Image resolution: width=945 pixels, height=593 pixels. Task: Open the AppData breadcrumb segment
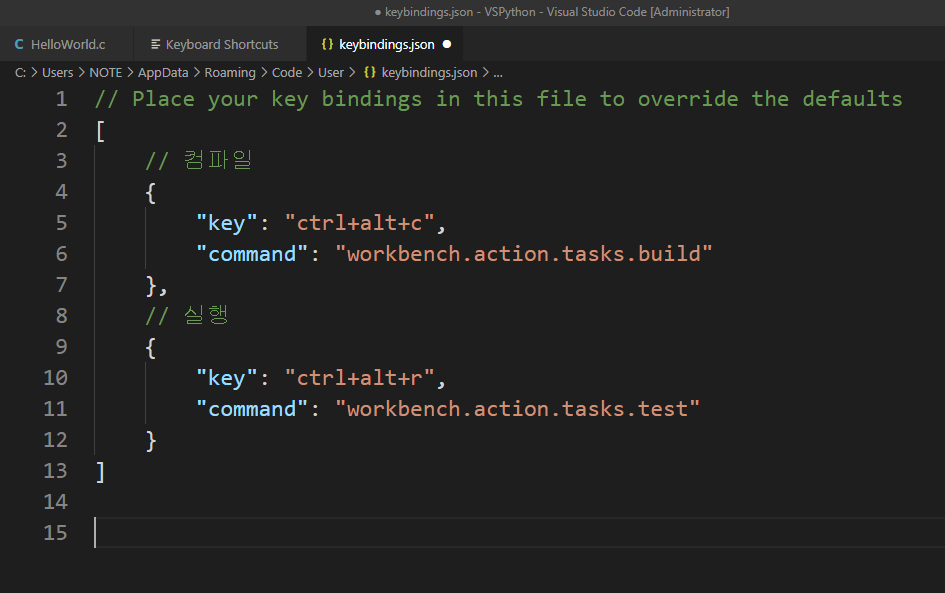pyautogui.click(x=163, y=72)
